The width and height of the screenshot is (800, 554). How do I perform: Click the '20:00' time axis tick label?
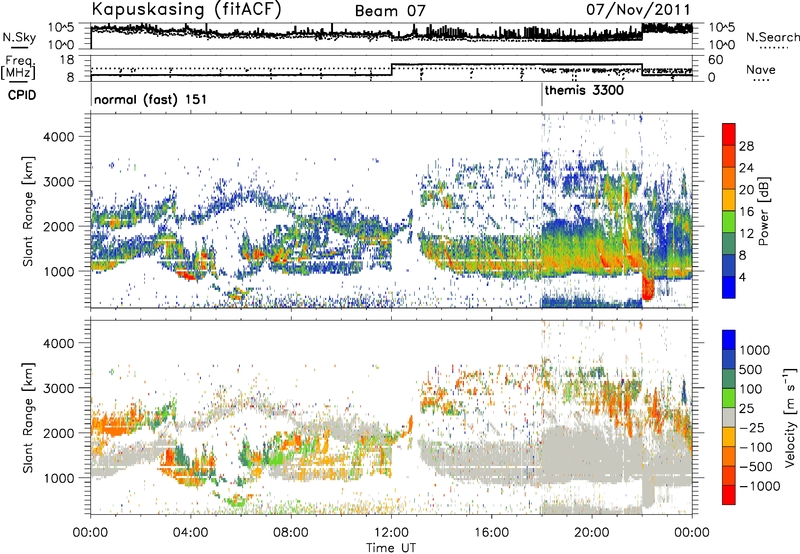click(x=591, y=533)
